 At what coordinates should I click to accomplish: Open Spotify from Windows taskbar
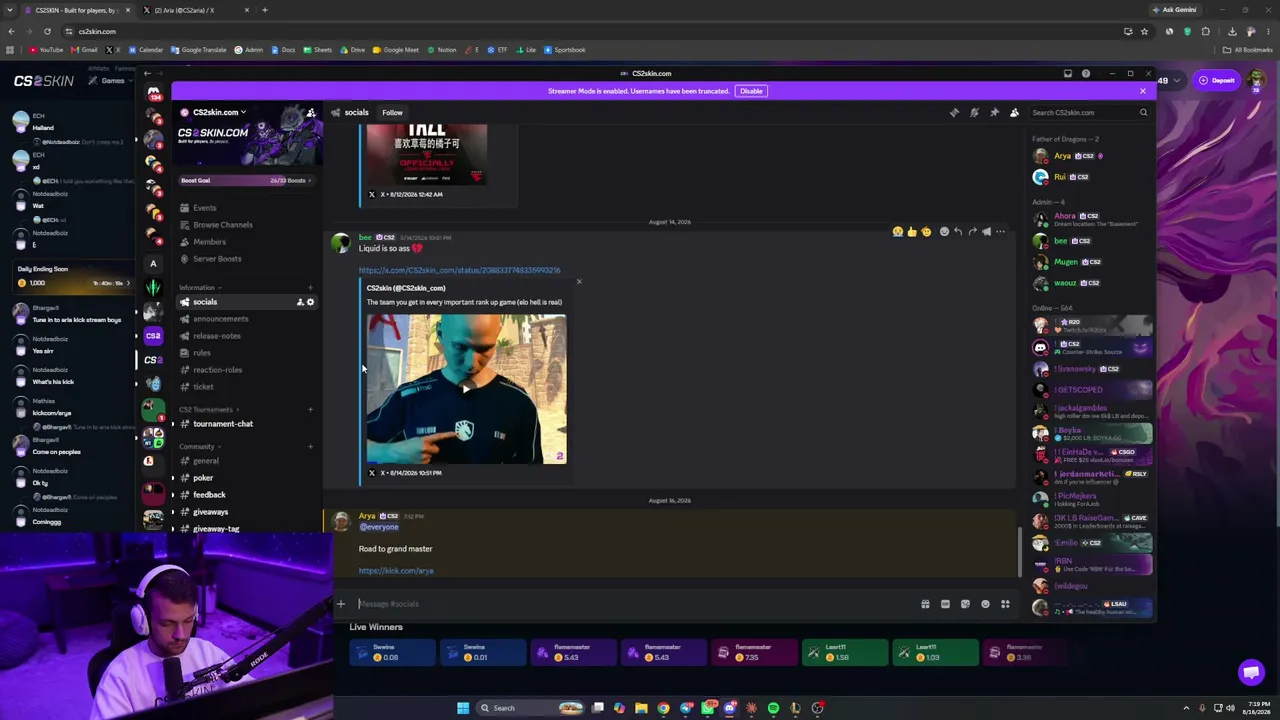(x=773, y=708)
